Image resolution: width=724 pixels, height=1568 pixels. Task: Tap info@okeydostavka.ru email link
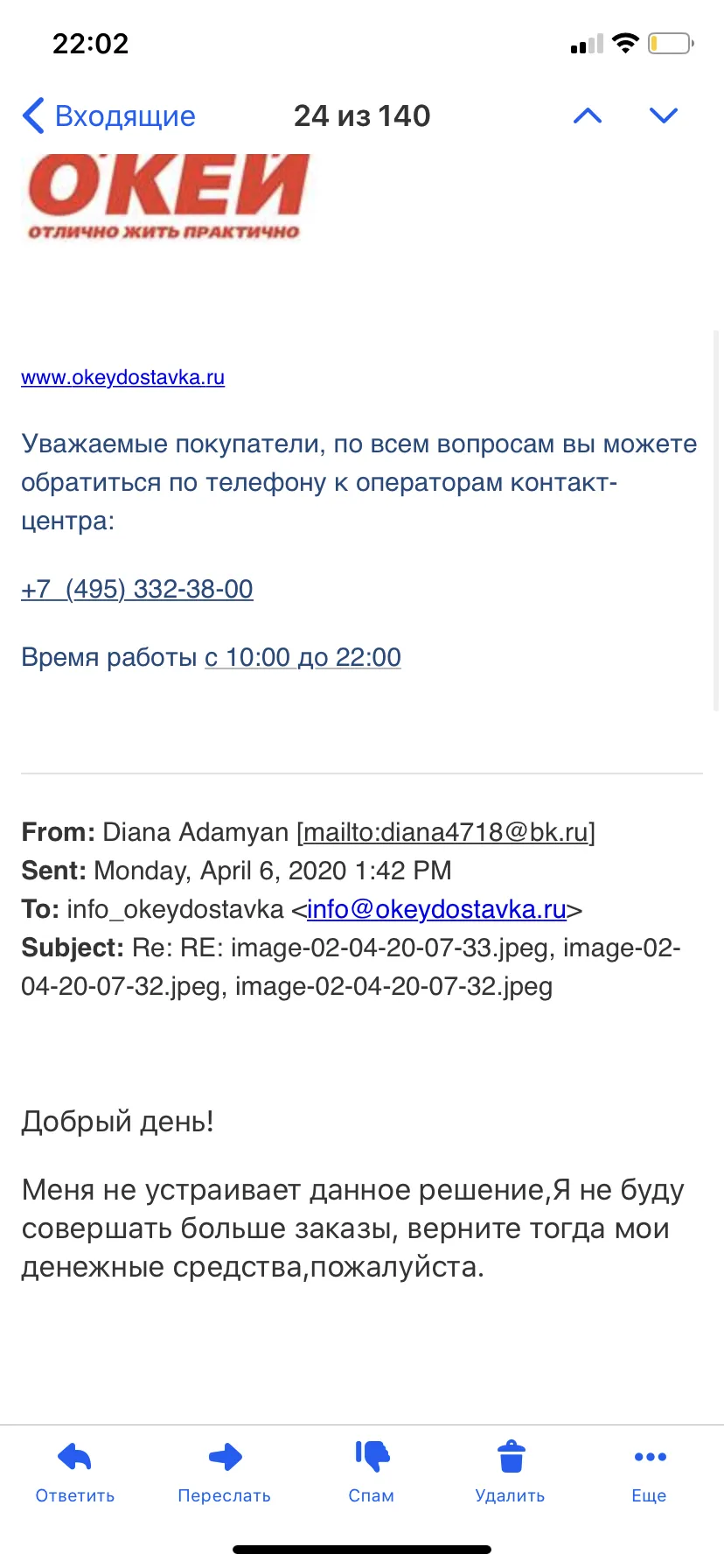[436, 909]
